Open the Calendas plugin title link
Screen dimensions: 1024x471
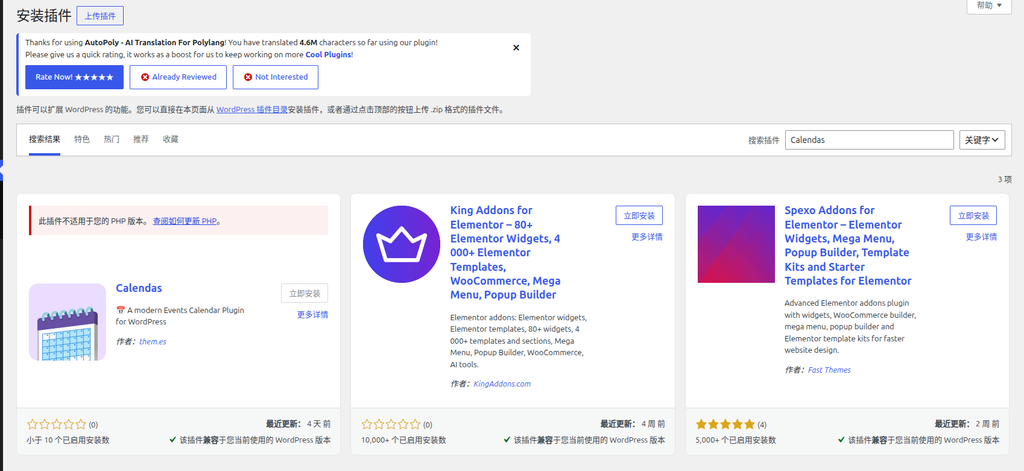tap(138, 288)
